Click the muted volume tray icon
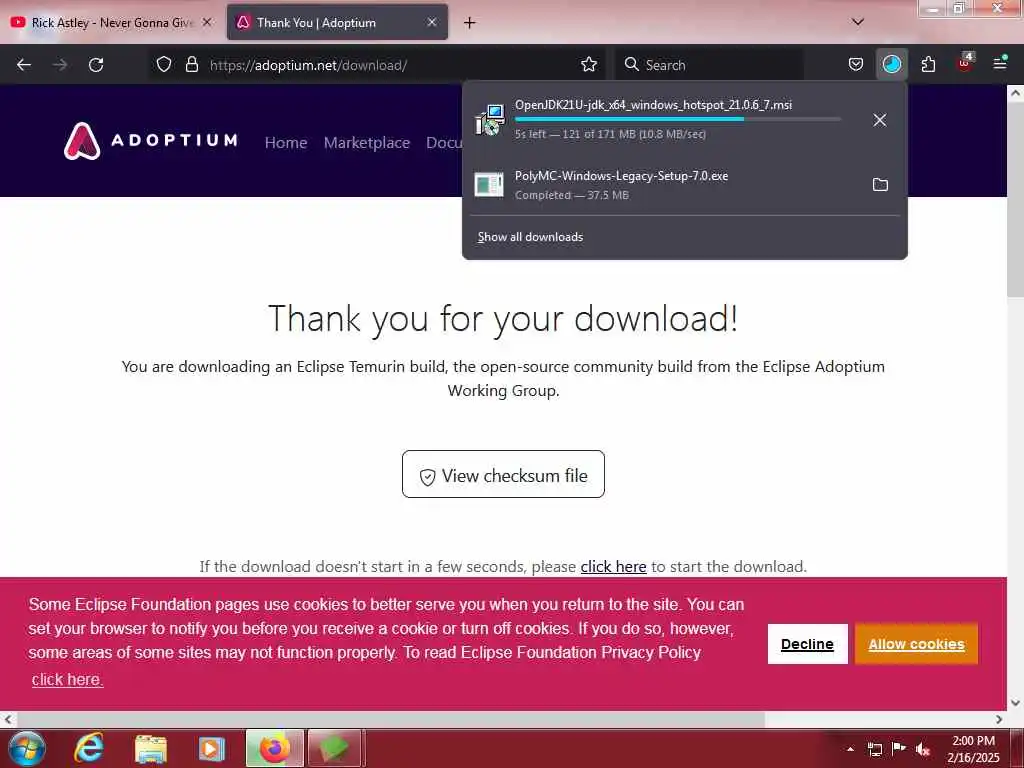This screenshot has width=1024, height=768. click(923, 749)
